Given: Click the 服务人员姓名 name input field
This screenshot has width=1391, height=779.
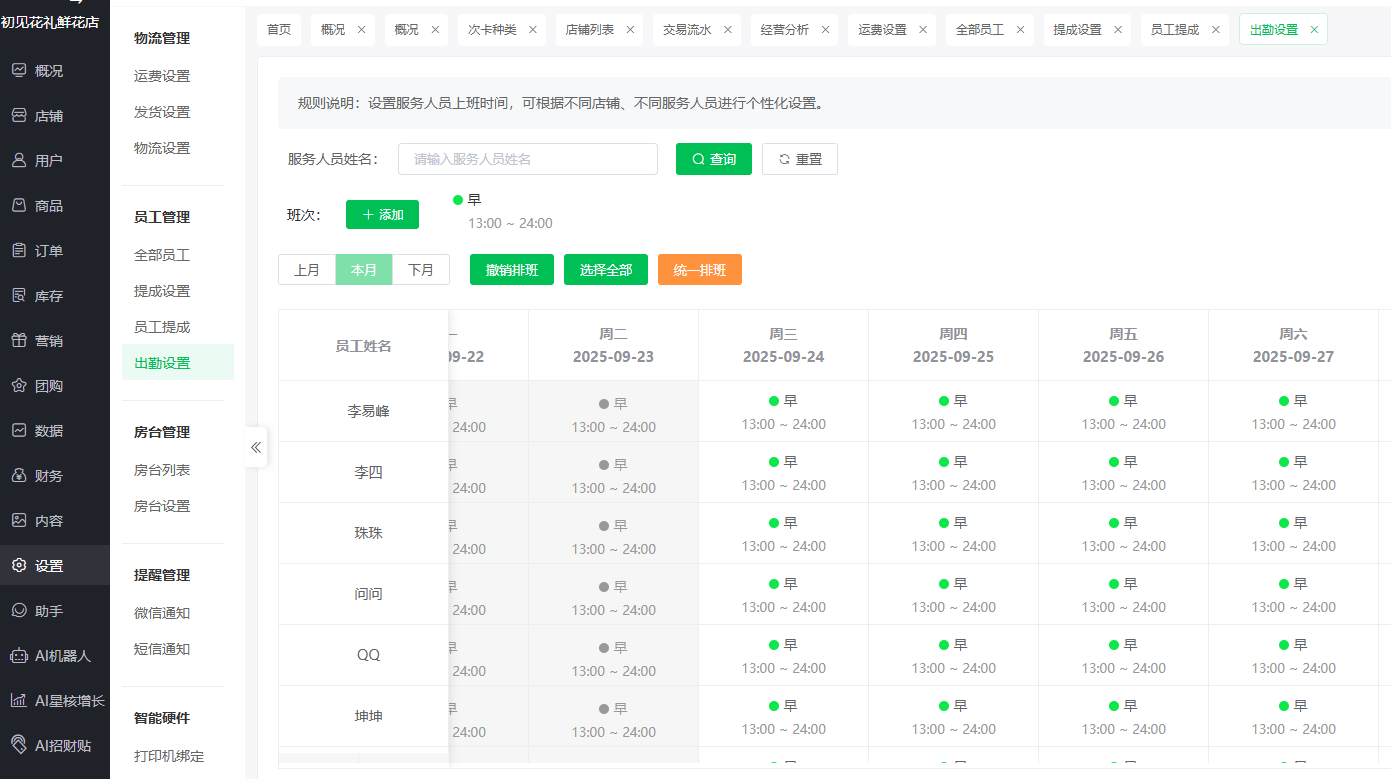Looking at the screenshot, I should tap(527, 159).
